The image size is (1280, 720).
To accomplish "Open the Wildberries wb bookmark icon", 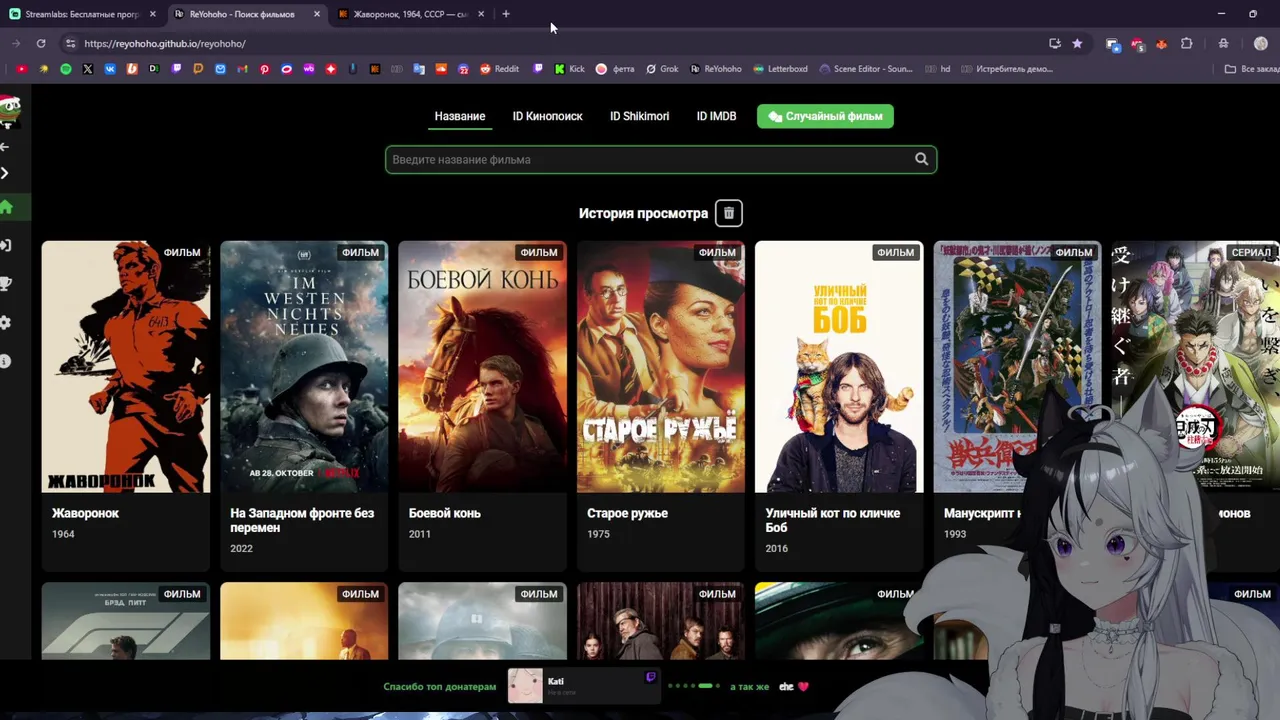I will (308, 69).
